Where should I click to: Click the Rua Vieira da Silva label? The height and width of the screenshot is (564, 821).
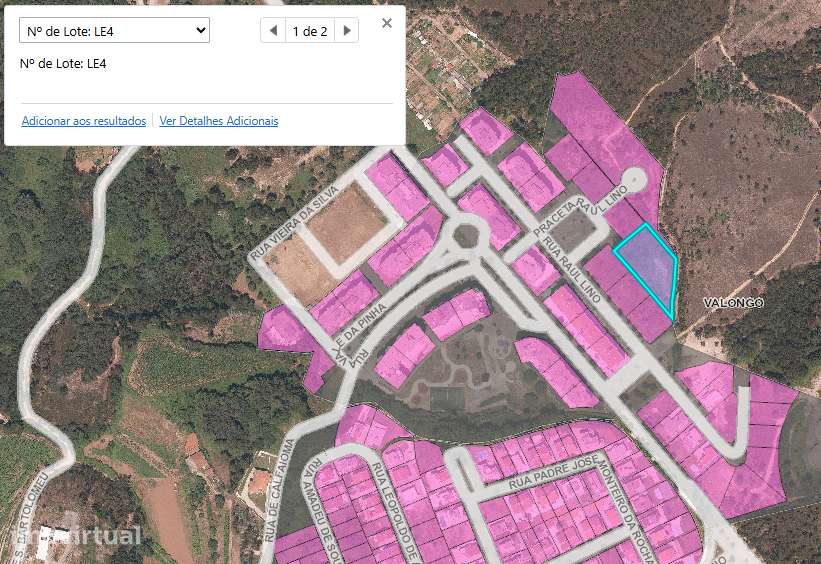coord(295,222)
